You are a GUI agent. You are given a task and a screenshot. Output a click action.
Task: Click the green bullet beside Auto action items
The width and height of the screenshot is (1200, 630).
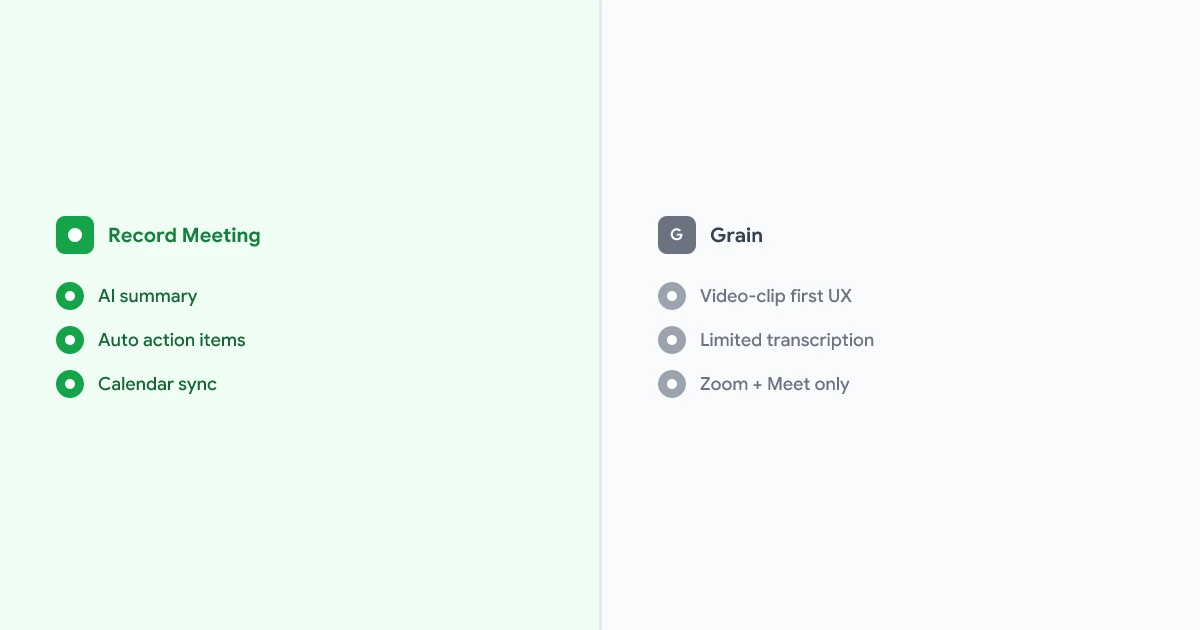coord(70,340)
